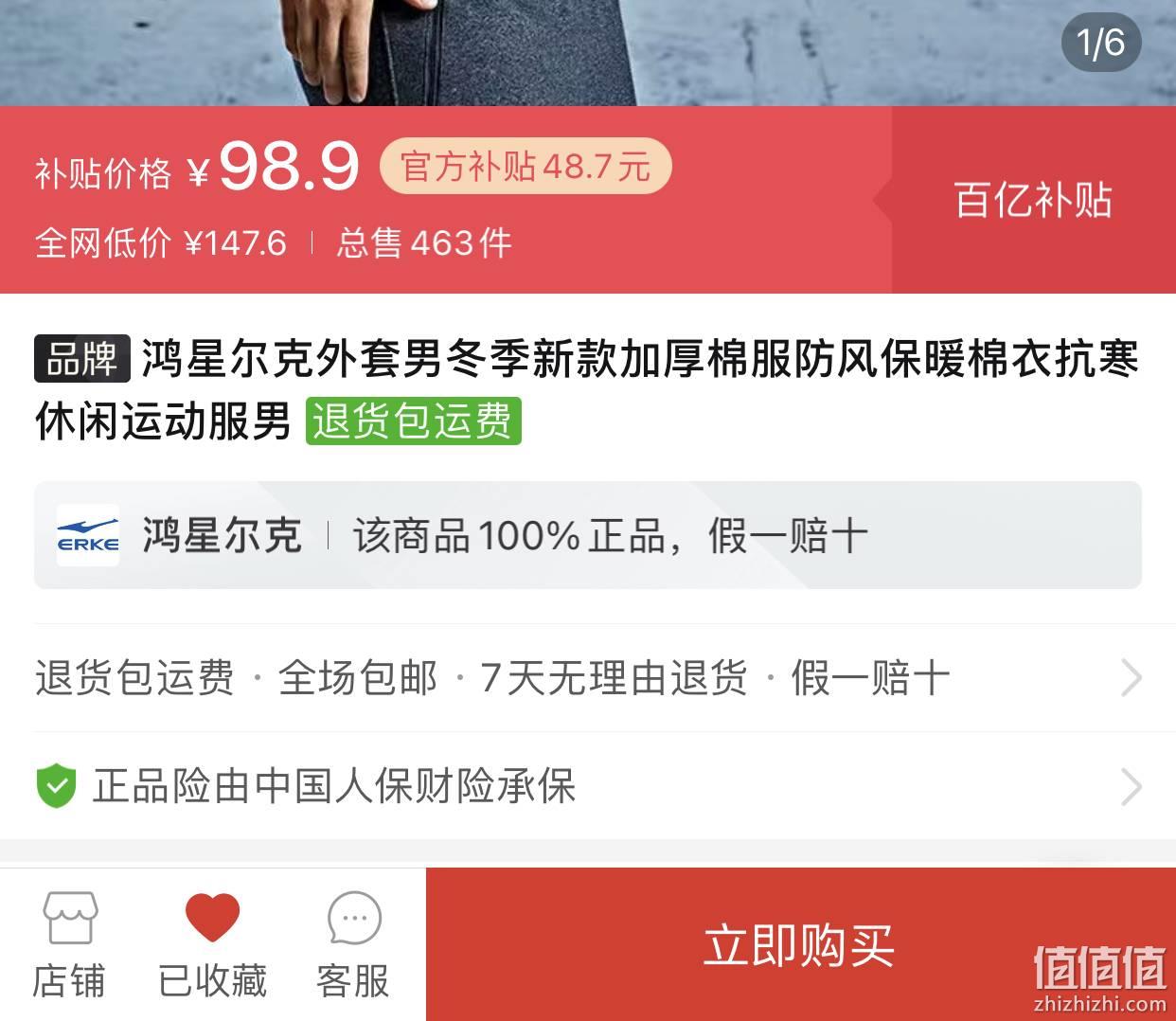Tap the 立即购买 buy now button
The height and width of the screenshot is (1021, 1176).
click(x=801, y=944)
